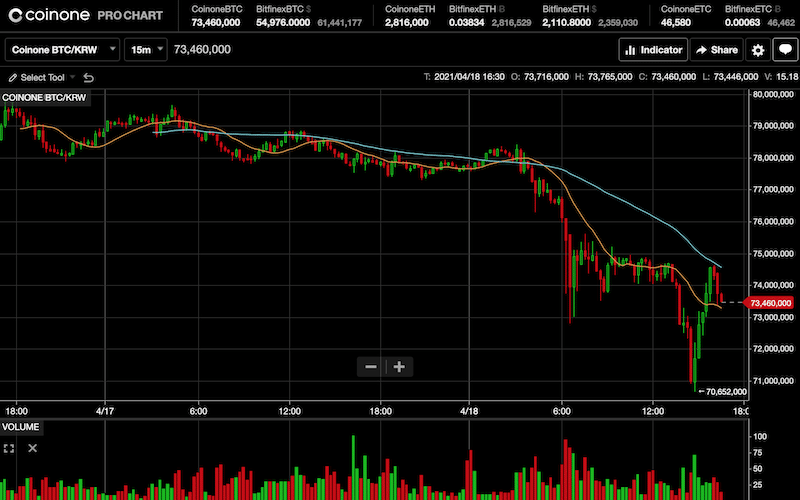
Task: Click the COINONE BTC/KRW chart label
Action: (x=44, y=97)
